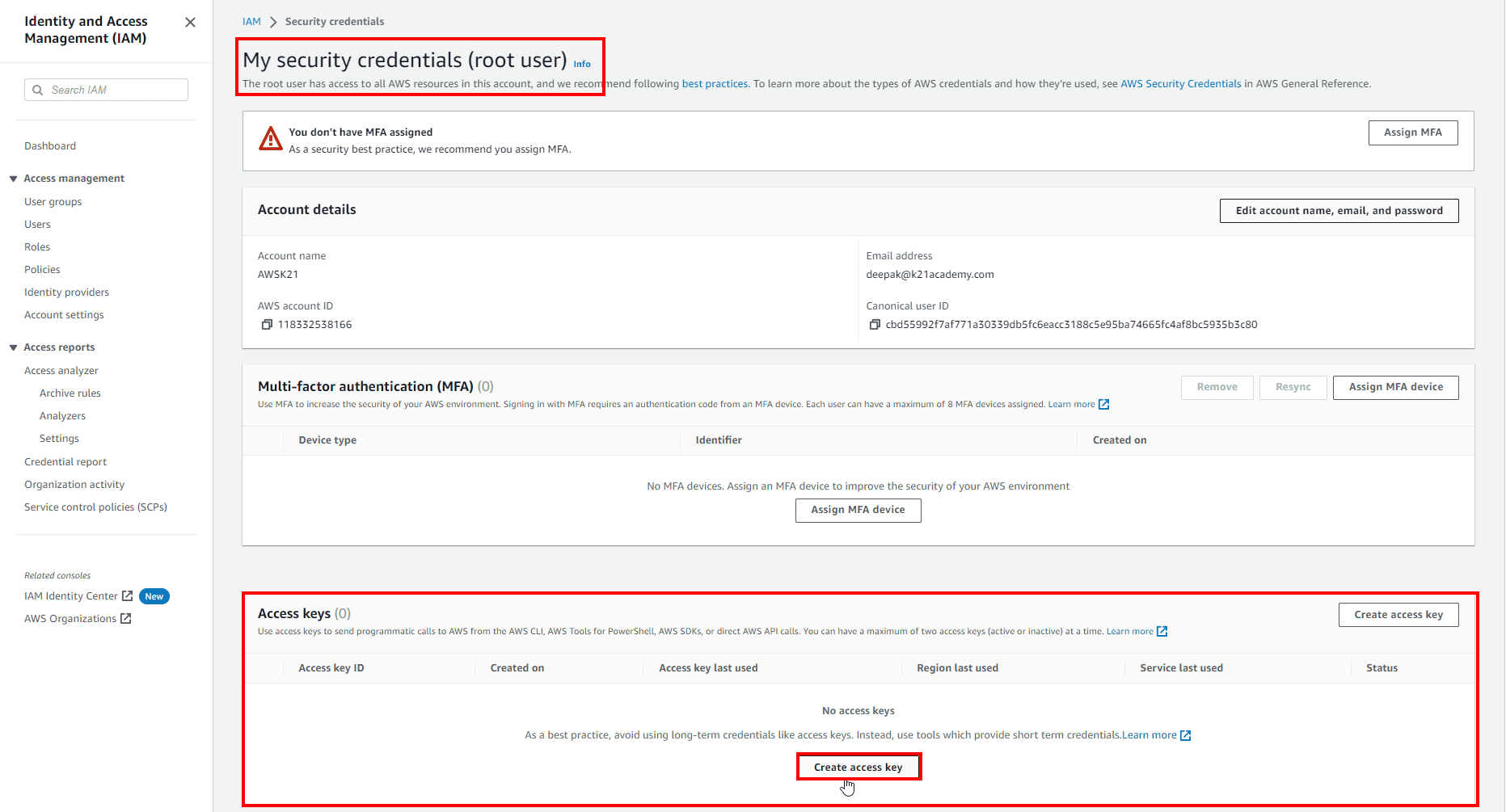1506x812 pixels.
Task: Open the MFA Learn more external icon
Action: [1103, 405]
